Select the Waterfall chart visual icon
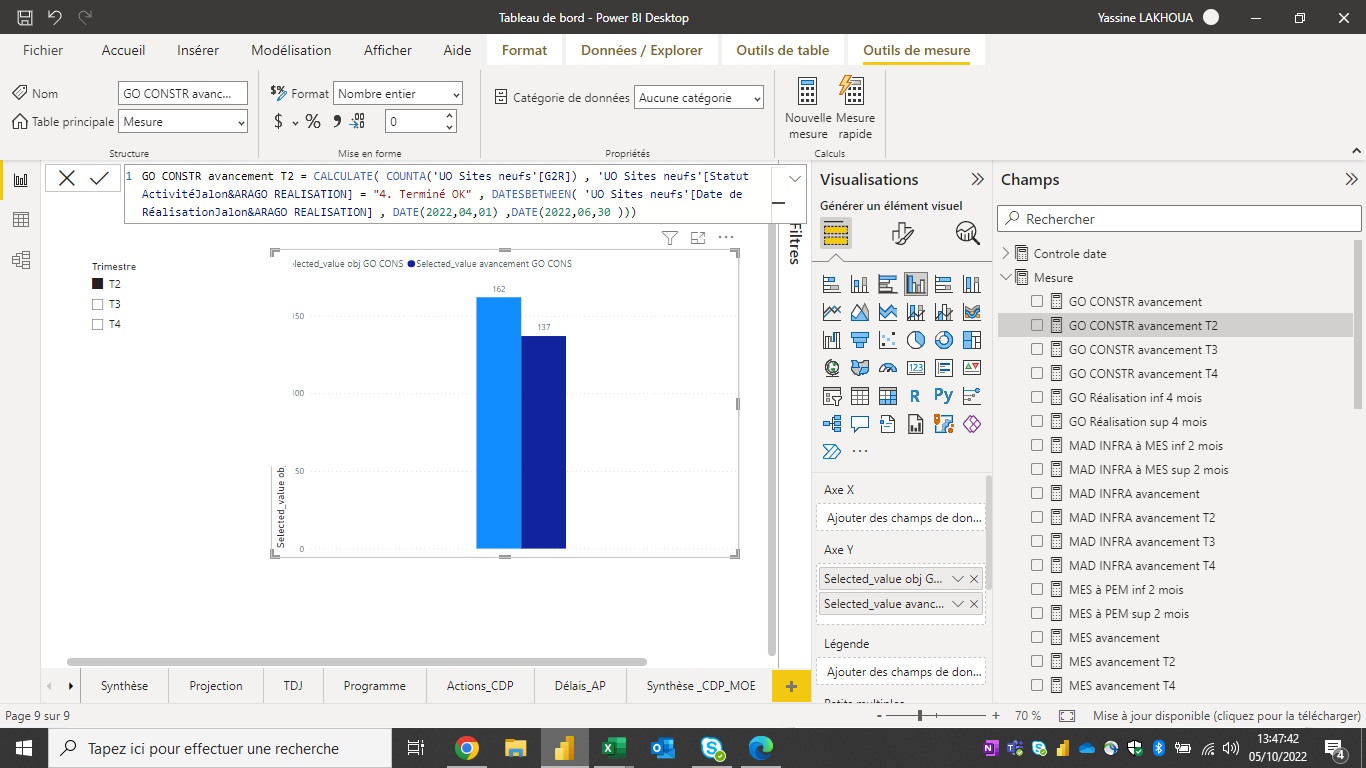The height and width of the screenshot is (768, 1366). pyautogui.click(x=832, y=340)
